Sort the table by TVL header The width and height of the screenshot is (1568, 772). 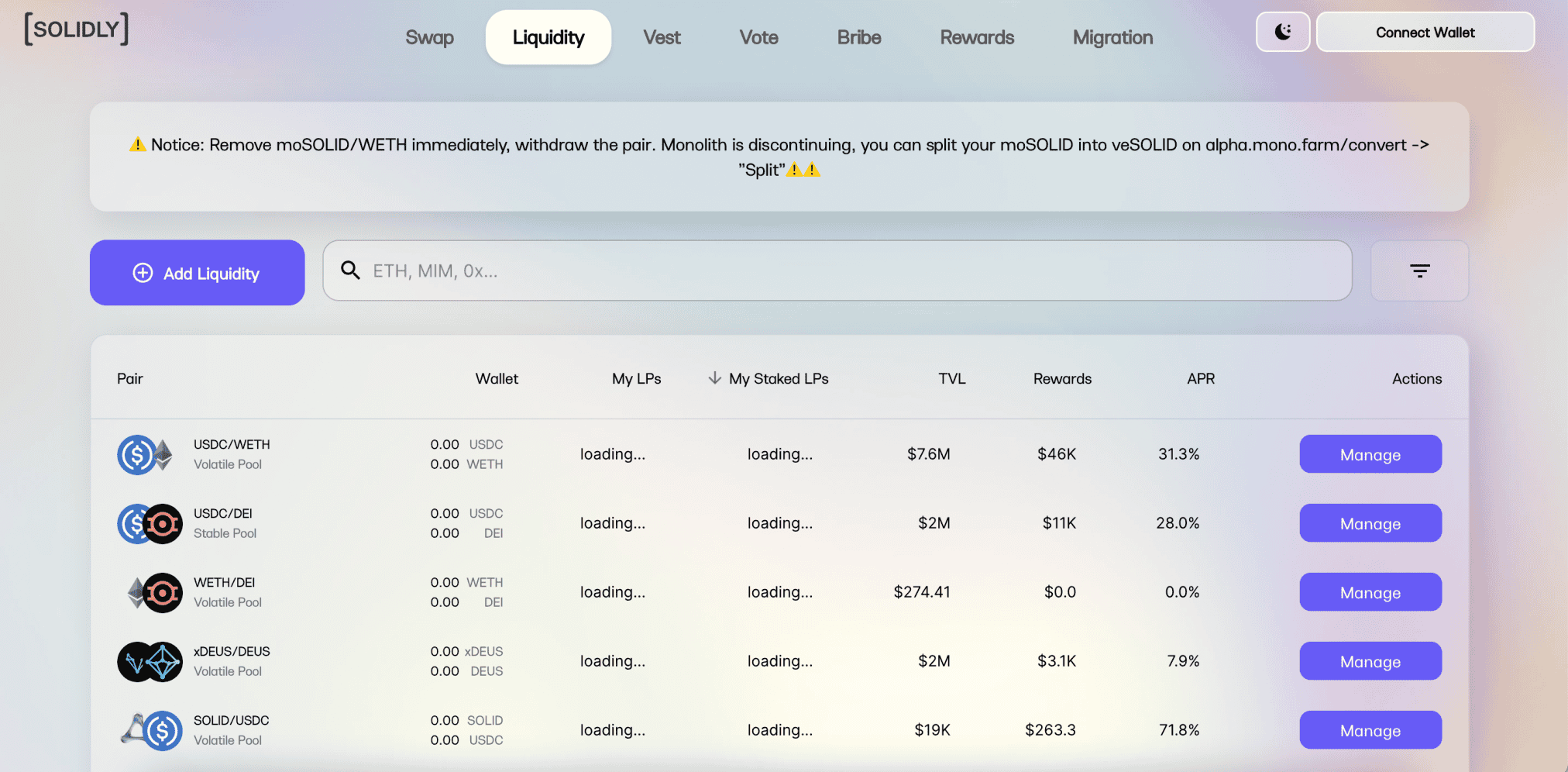tap(951, 378)
